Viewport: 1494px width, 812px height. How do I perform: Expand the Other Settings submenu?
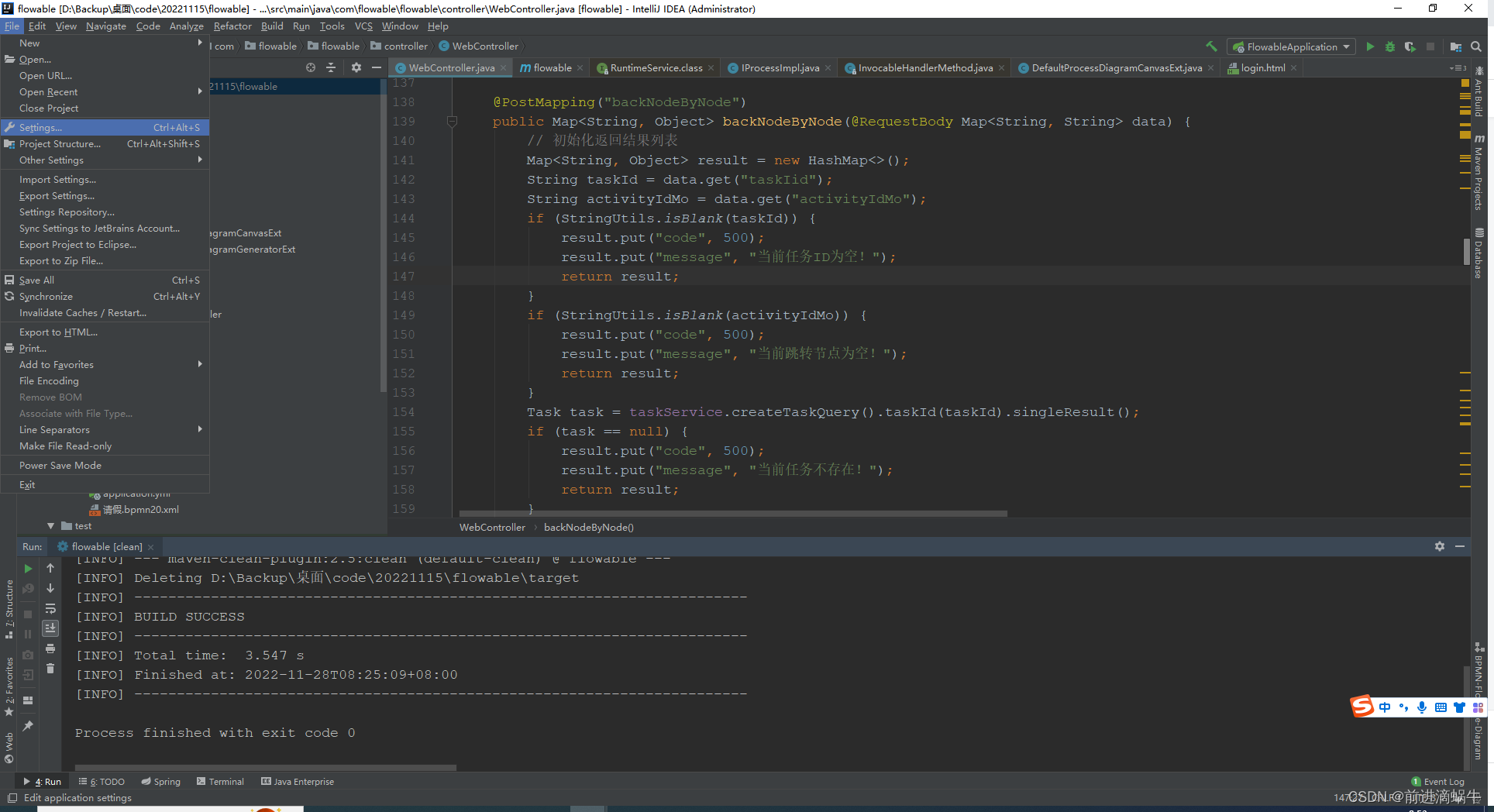click(x=51, y=160)
